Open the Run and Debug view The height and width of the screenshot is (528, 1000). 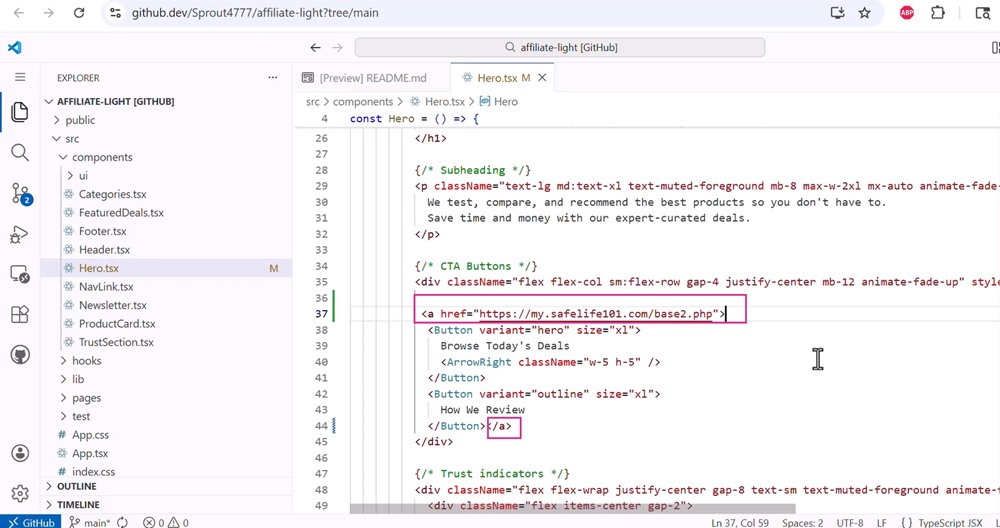point(20,234)
